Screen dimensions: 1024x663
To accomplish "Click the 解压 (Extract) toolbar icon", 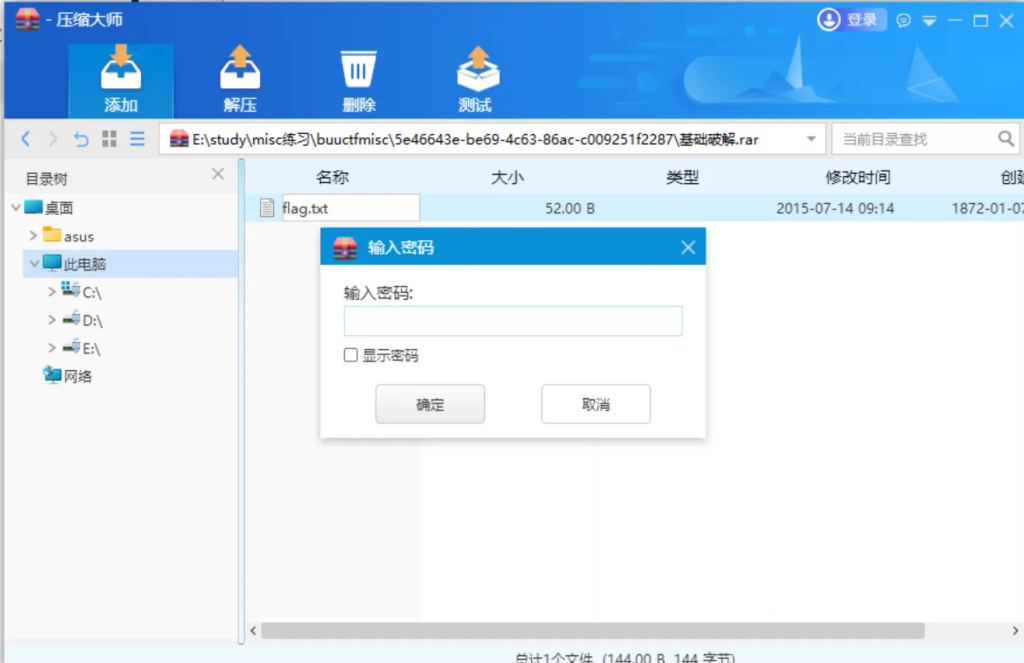I will pyautogui.click(x=240, y=67).
